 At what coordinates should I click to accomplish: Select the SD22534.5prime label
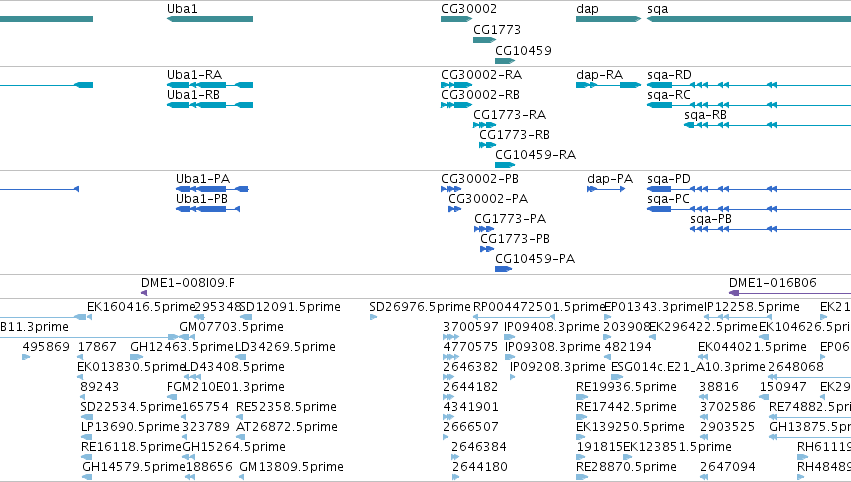tap(131, 407)
